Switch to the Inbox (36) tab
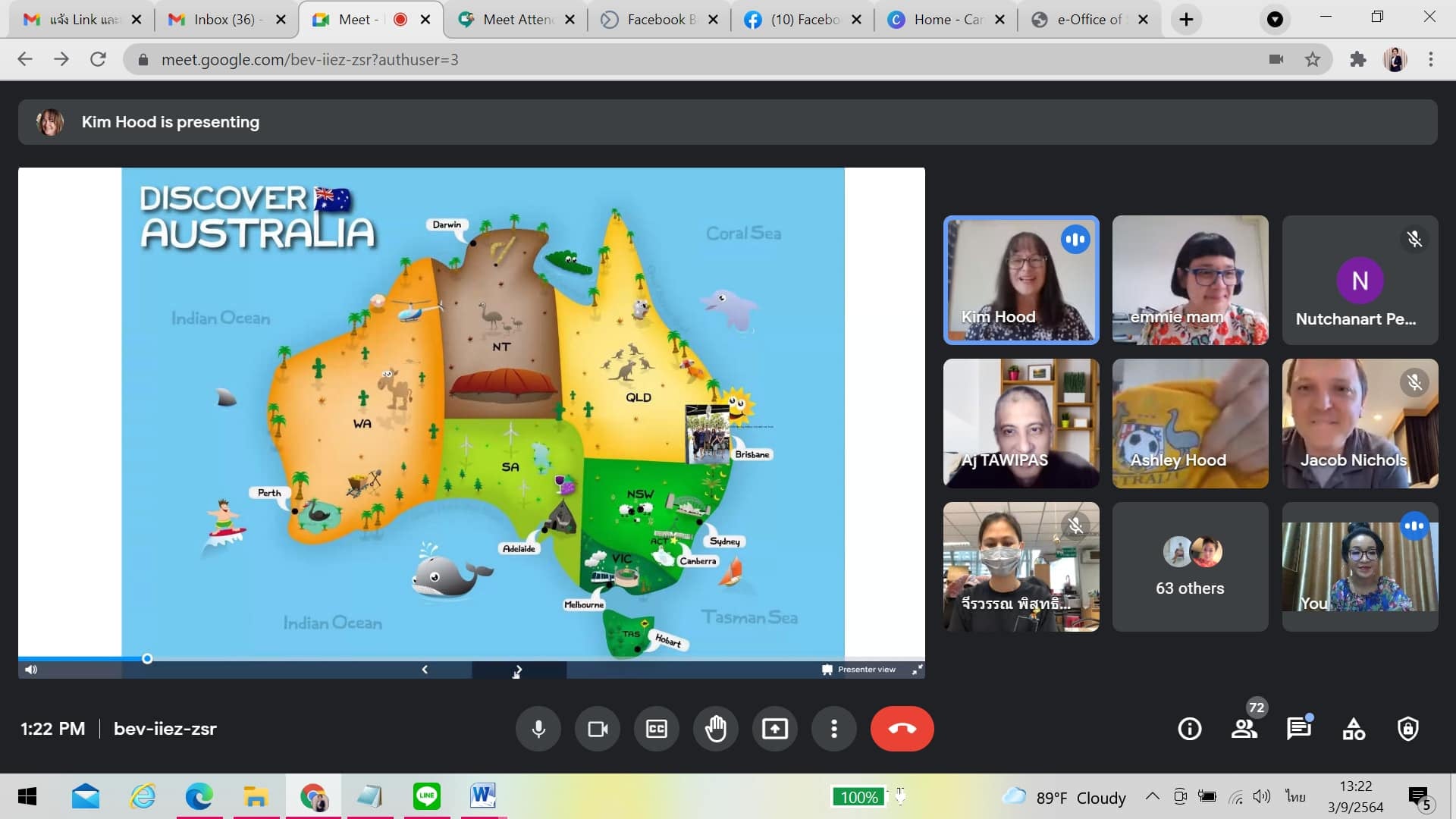Viewport: 1456px width, 819px height. (x=224, y=20)
